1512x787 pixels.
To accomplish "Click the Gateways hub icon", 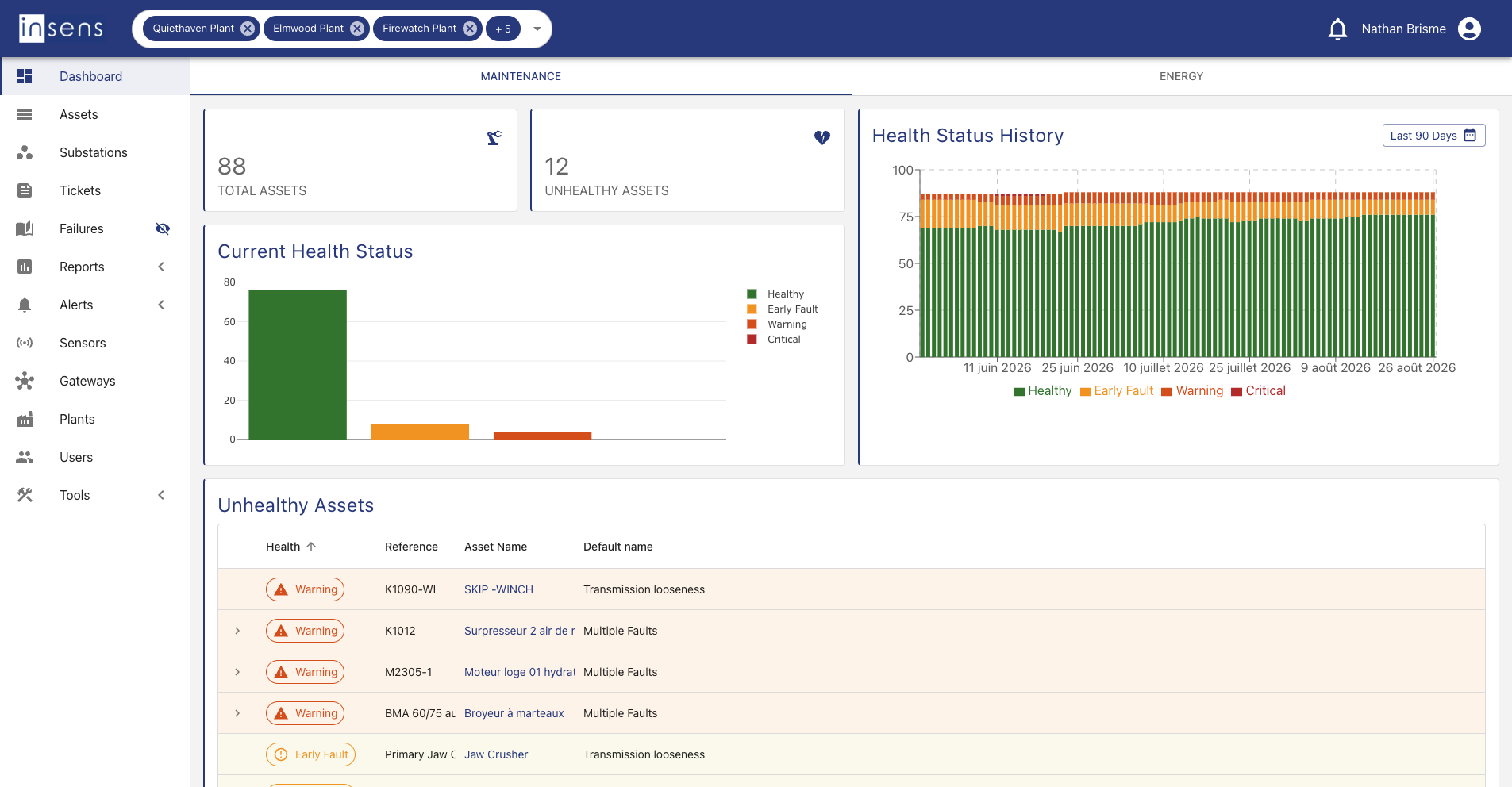I will click(25, 381).
